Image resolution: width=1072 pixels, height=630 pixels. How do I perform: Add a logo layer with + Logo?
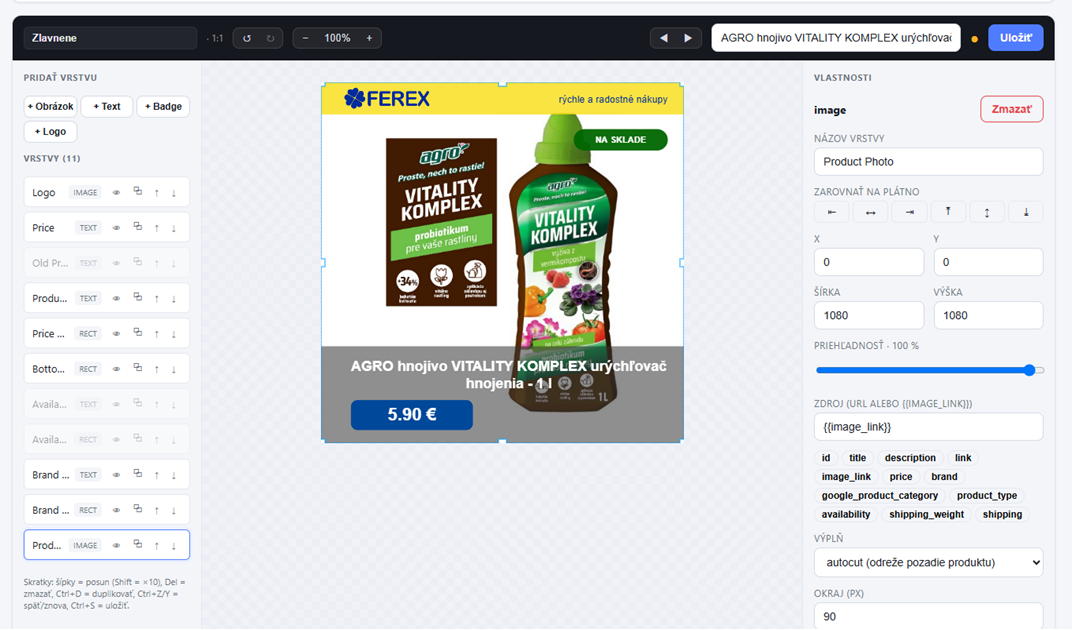(51, 131)
